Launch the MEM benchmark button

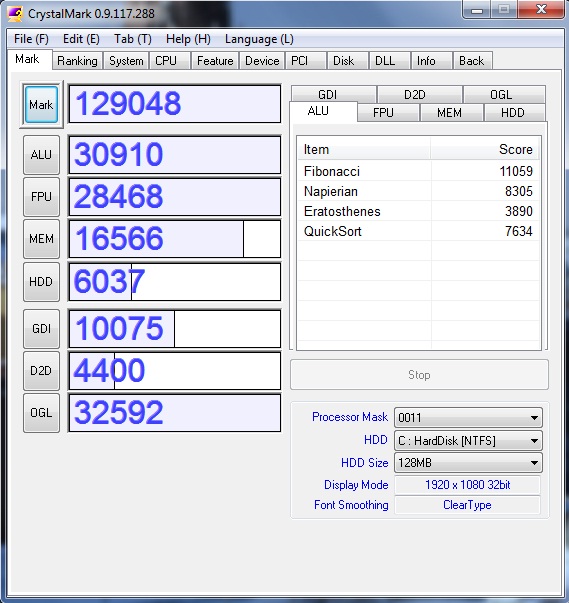(x=41, y=239)
